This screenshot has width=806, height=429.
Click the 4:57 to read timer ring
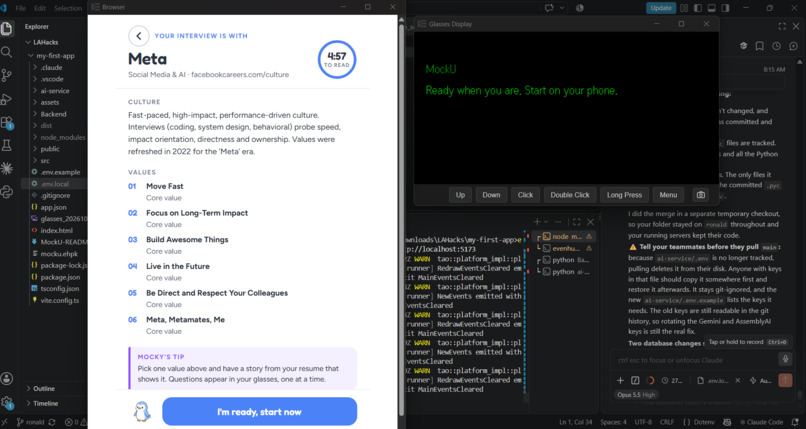[x=337, y=60]
